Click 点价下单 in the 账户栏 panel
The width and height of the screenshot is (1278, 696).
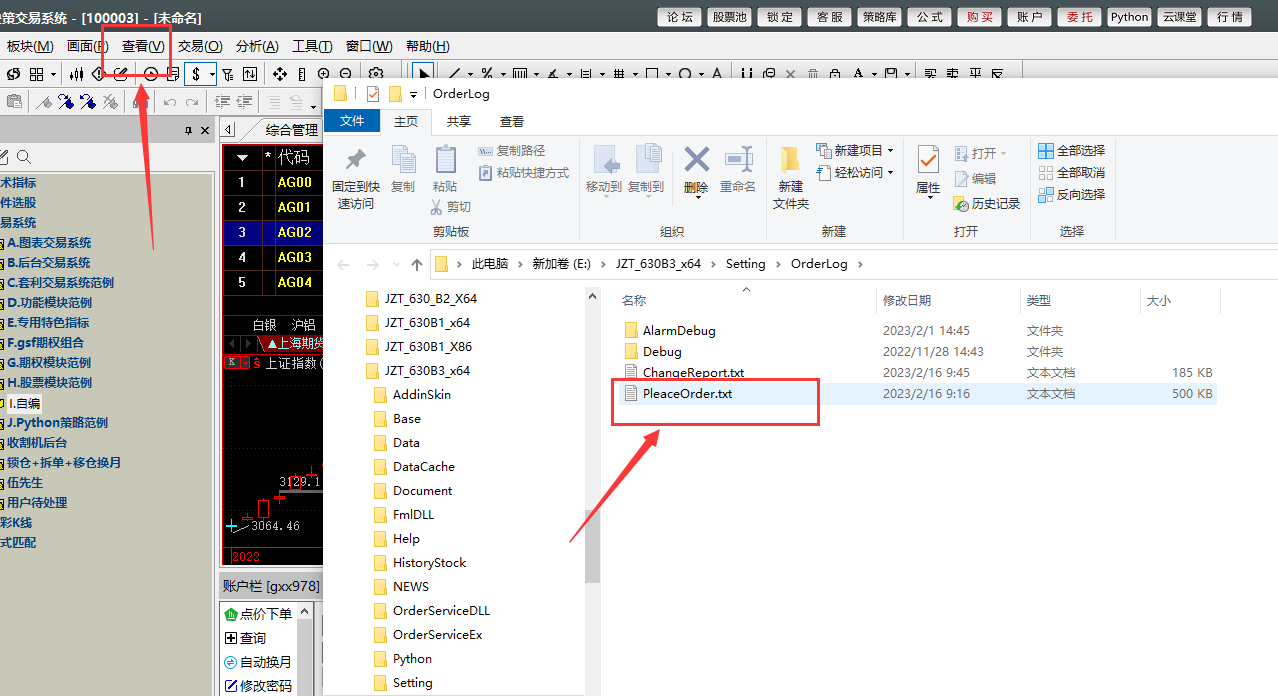[258, 614]
